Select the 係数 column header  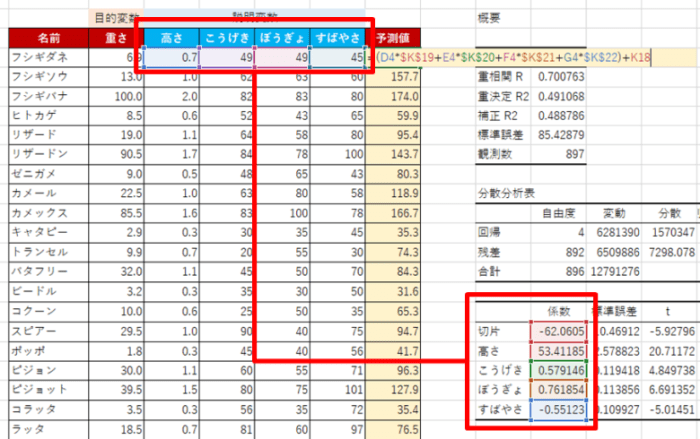[x=558, y=311]
